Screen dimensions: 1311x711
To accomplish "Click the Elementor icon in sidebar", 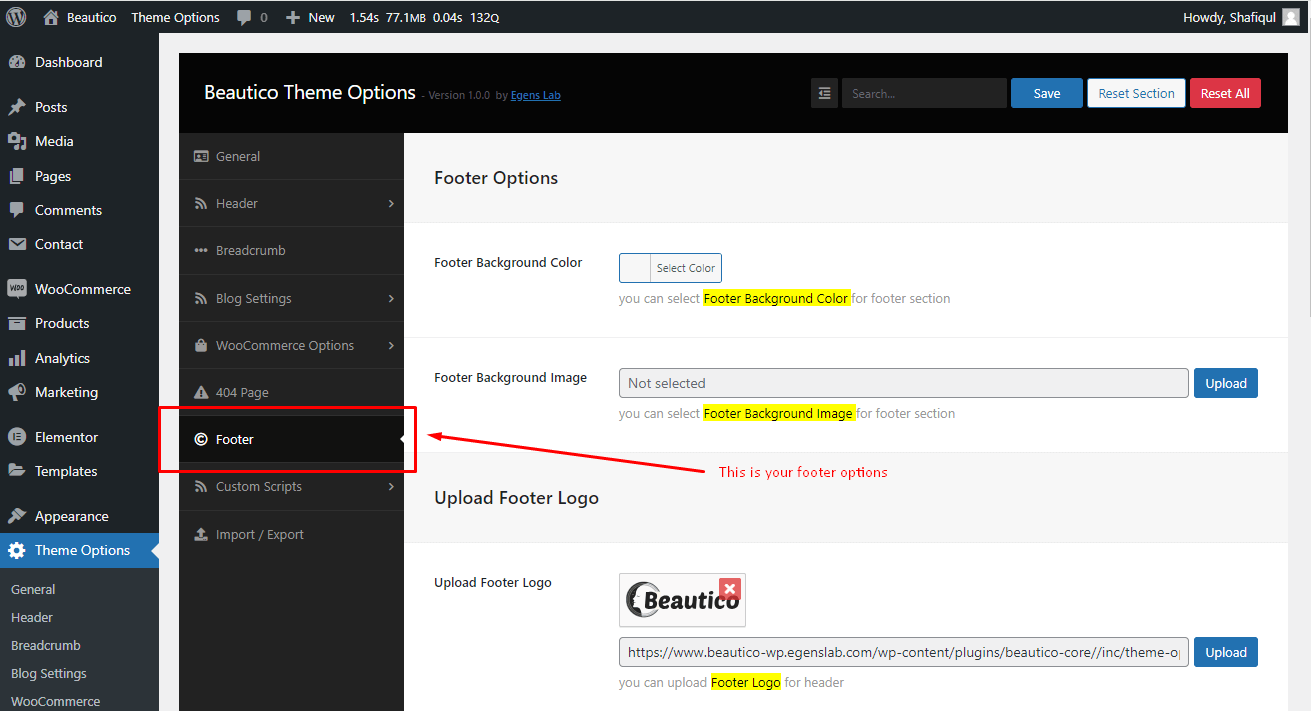I will pyautogui.click(x=17, y=437).
